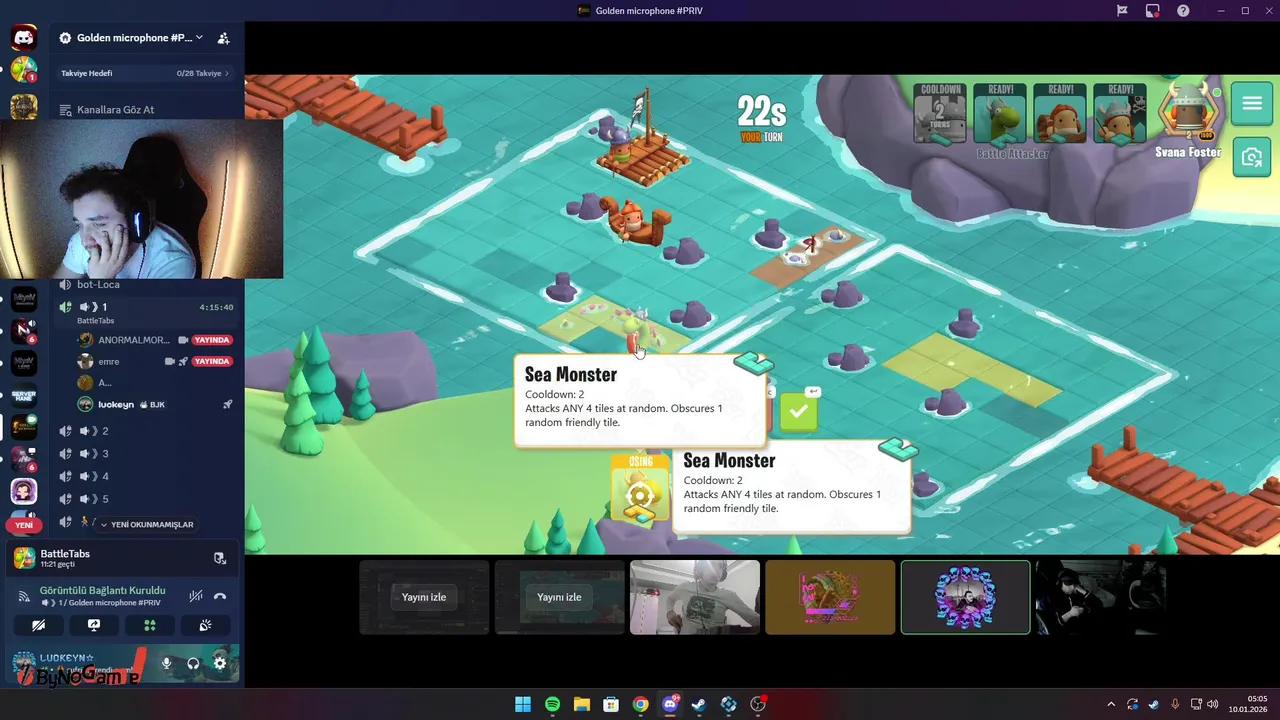Open Svana Foster player profile avatar

(1188, 111)
